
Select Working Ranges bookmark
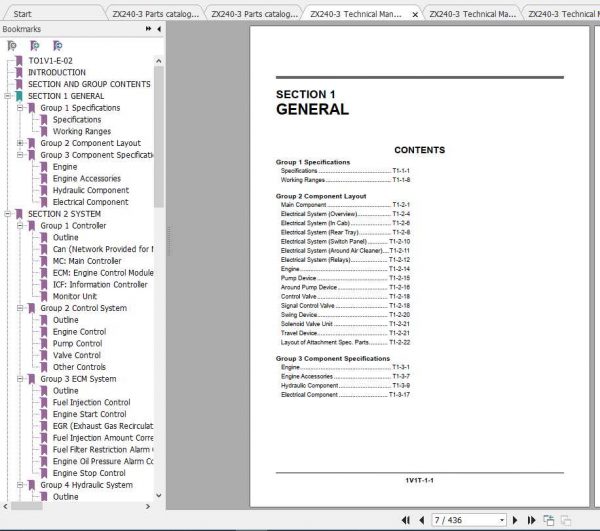click(x=82, y=131)
